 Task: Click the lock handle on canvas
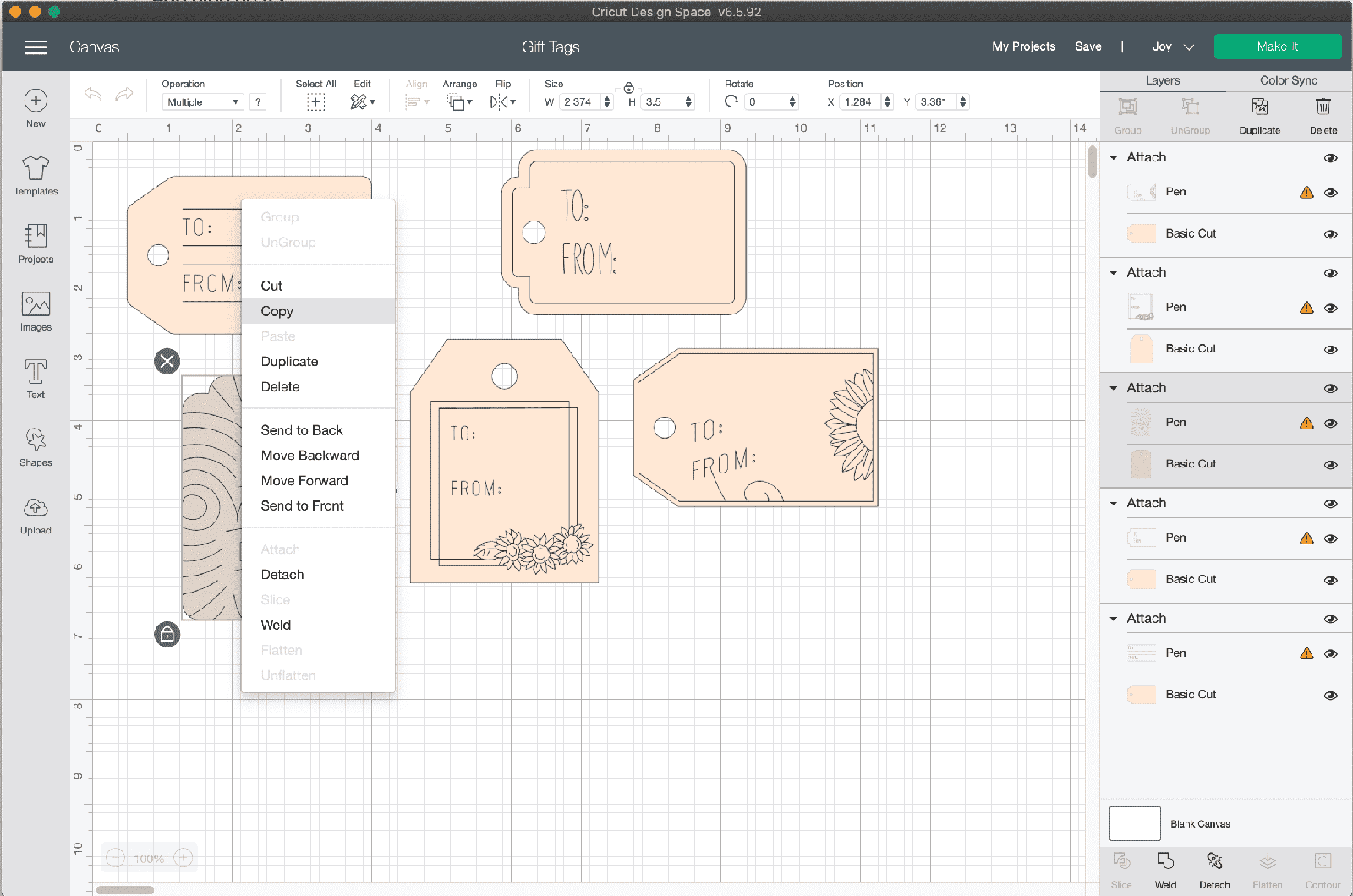[167, 634]
